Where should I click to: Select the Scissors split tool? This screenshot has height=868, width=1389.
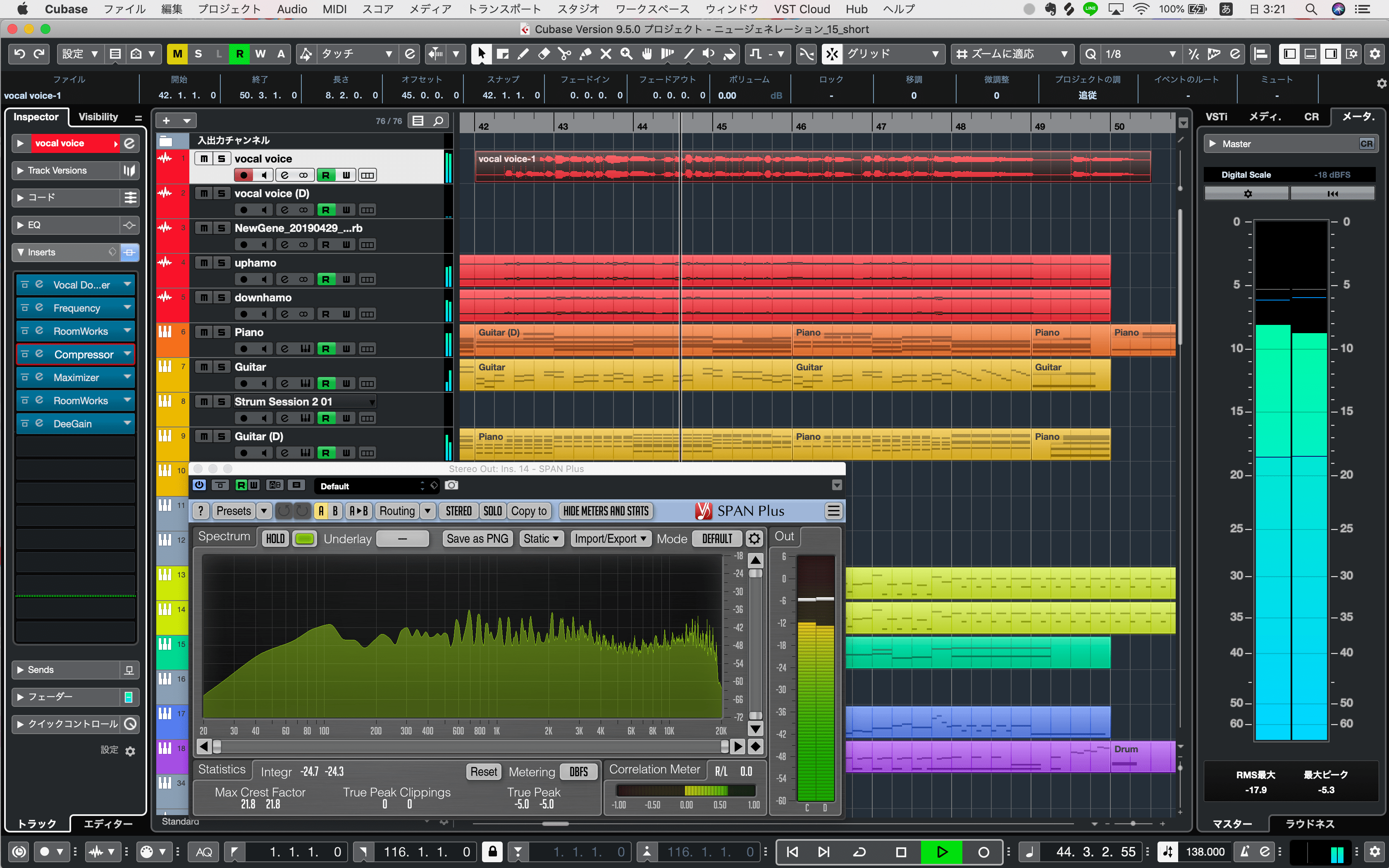(565, 54)
